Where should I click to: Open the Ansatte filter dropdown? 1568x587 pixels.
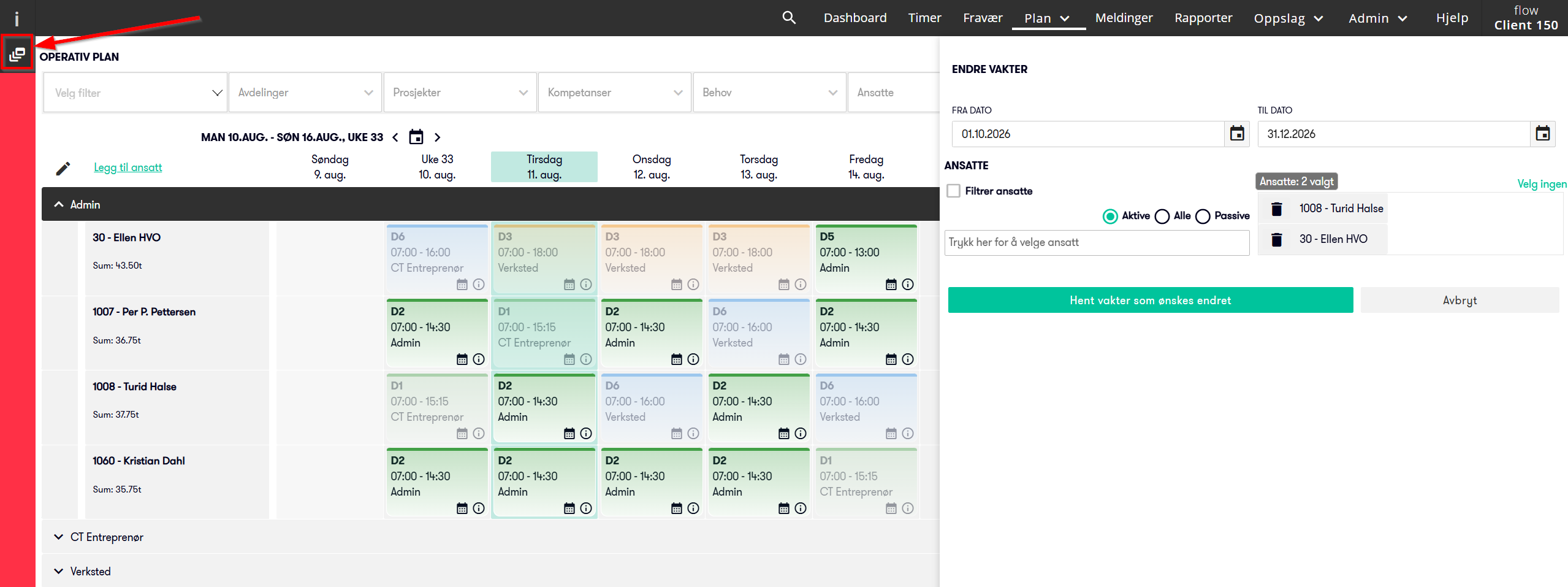tap(894, 93)
